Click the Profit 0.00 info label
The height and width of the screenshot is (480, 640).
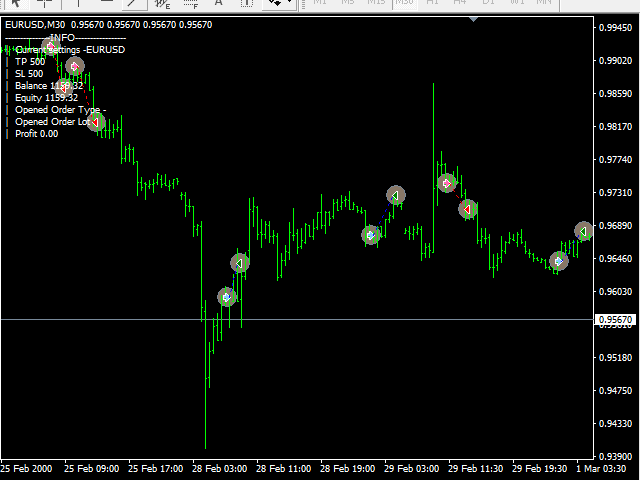36,134
